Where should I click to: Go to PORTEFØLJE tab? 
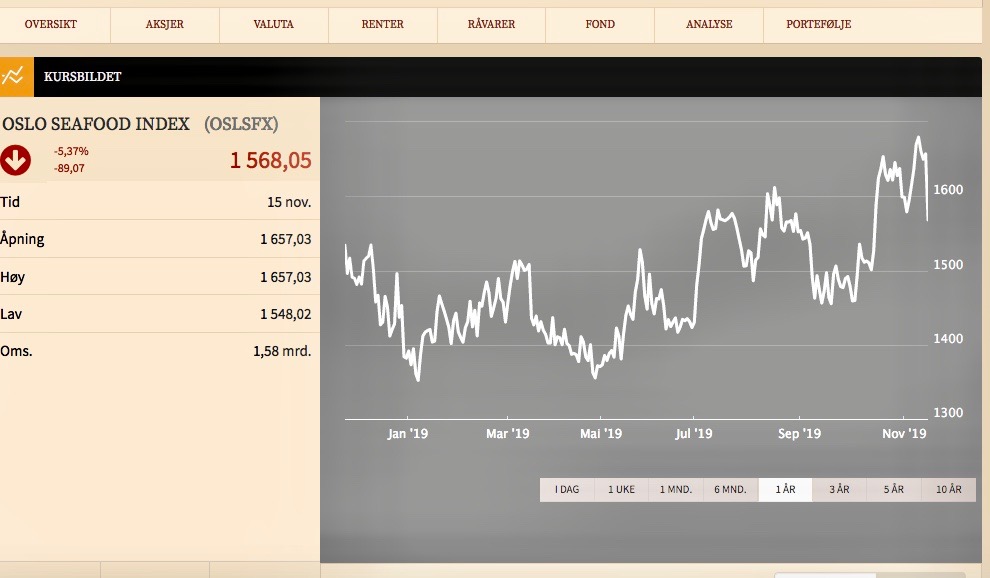pos(818,25)
